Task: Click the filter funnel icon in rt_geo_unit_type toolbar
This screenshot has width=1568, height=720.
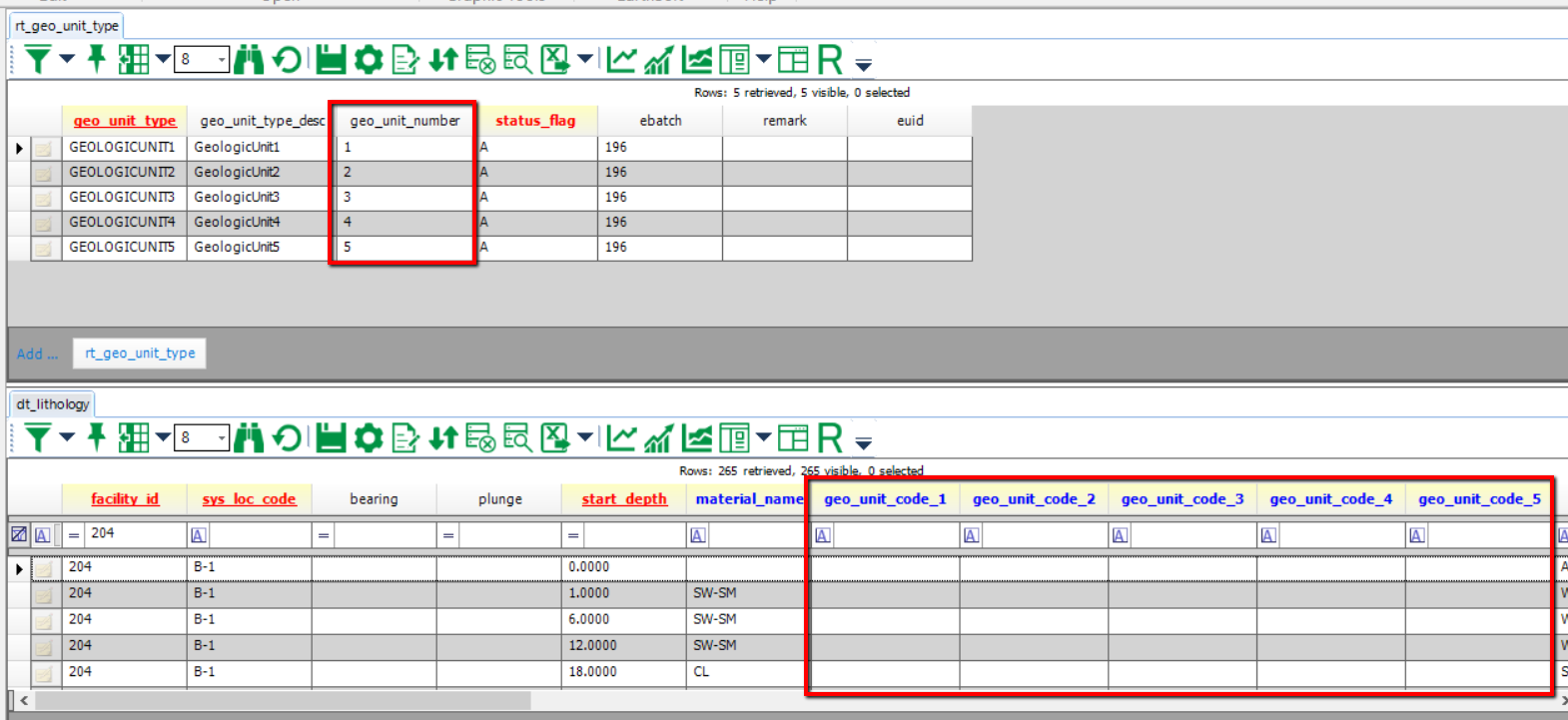Action: 37,60
